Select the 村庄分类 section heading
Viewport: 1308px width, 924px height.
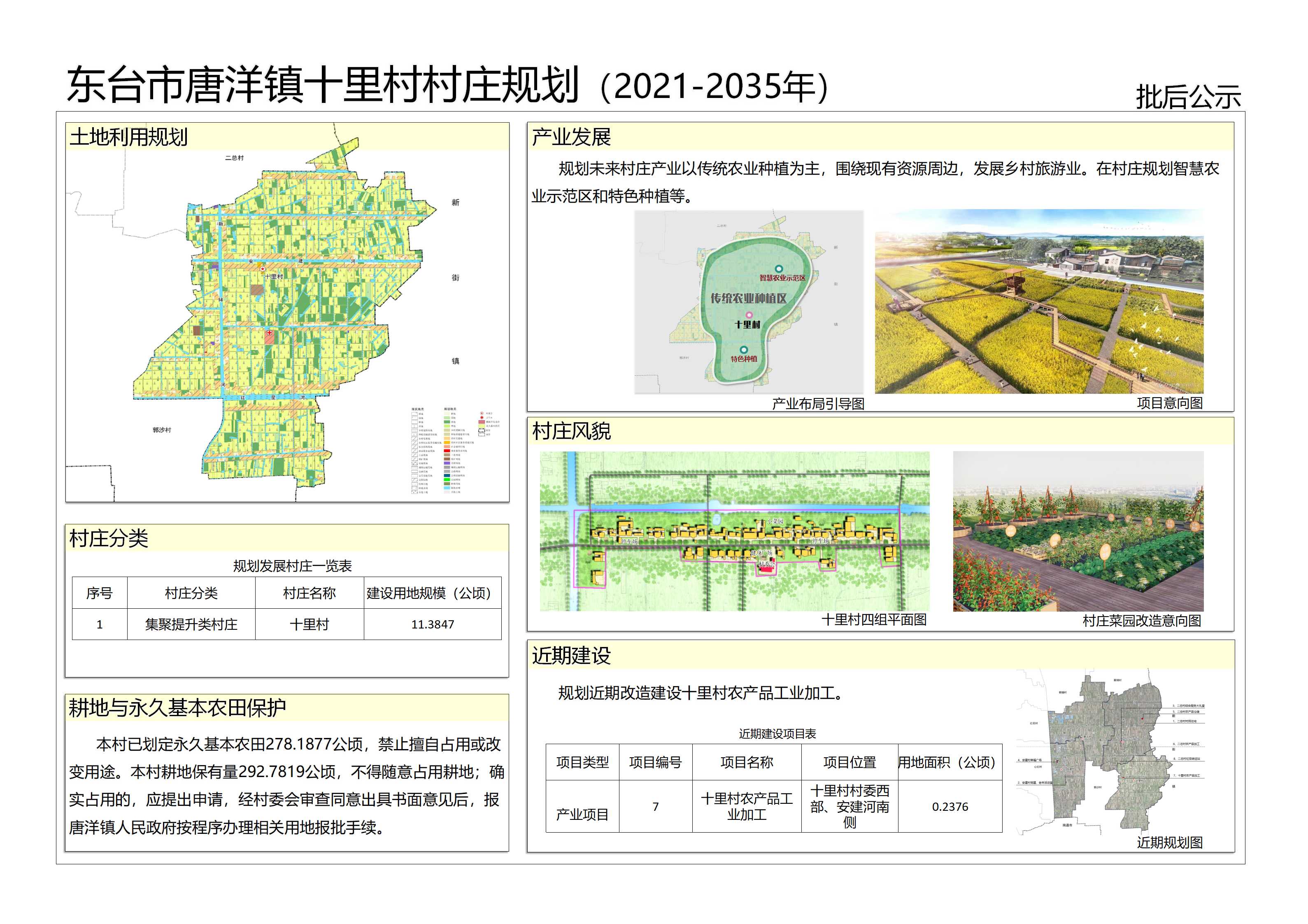[x=108, y=538]
